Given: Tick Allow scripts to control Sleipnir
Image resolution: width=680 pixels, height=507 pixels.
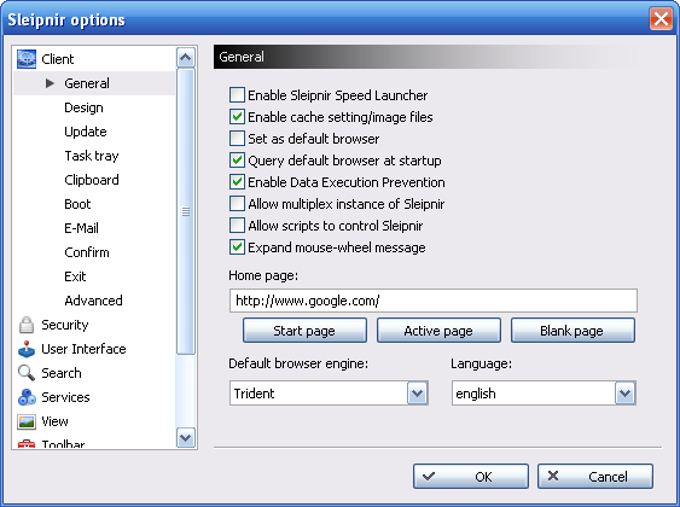Looking at the screenshot, I should [x=237, y=226].
